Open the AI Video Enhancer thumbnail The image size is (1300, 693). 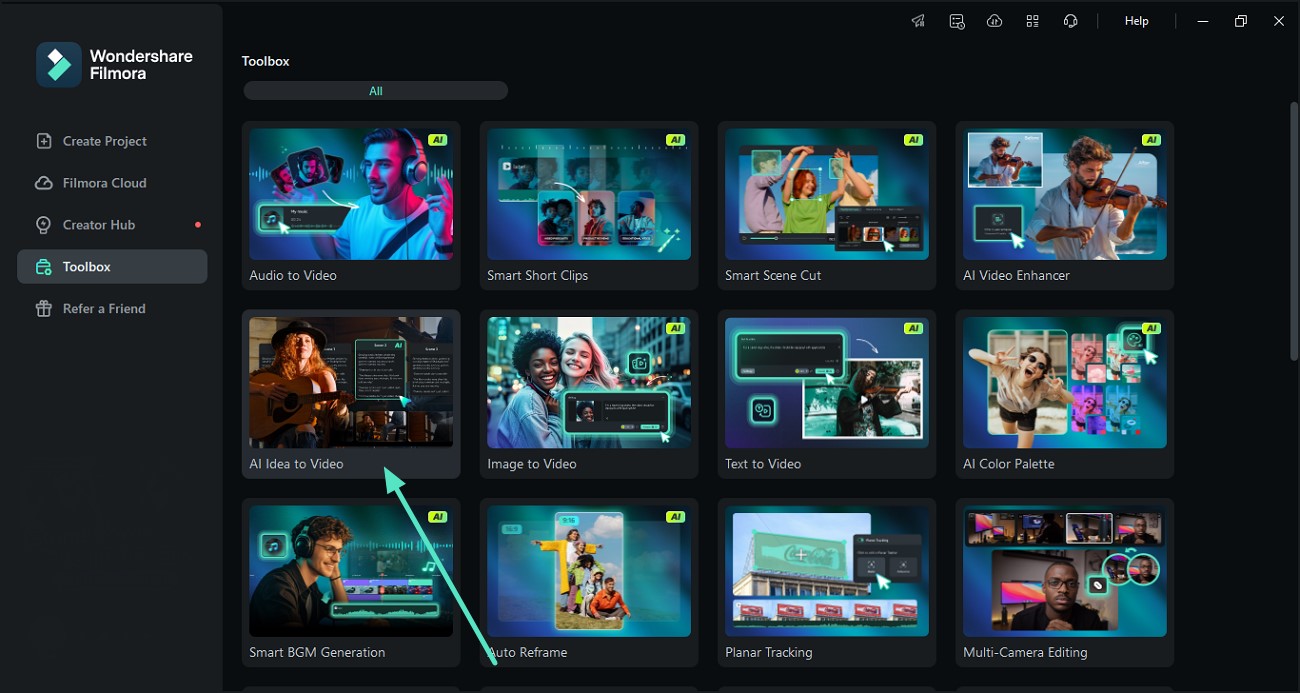coord(1065,194)
